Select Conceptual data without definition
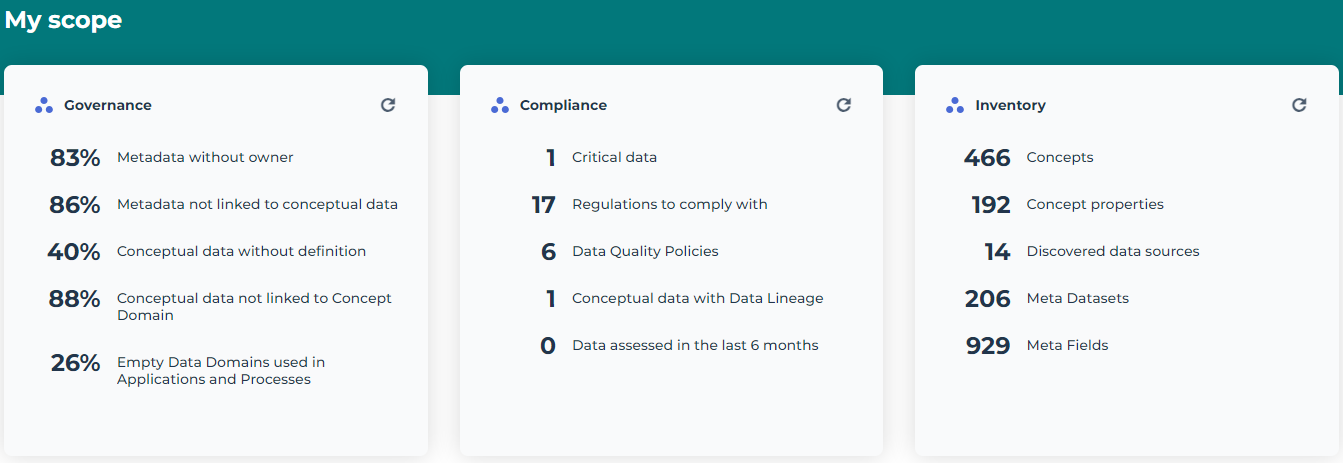The height and width of the screenshot is (463, 1343). point(241,252)
